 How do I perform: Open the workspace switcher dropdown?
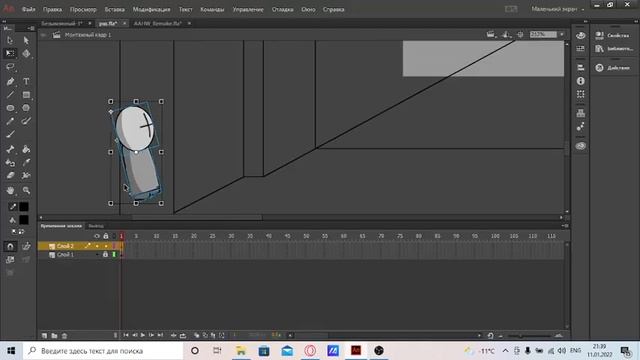tap(558, 9)
